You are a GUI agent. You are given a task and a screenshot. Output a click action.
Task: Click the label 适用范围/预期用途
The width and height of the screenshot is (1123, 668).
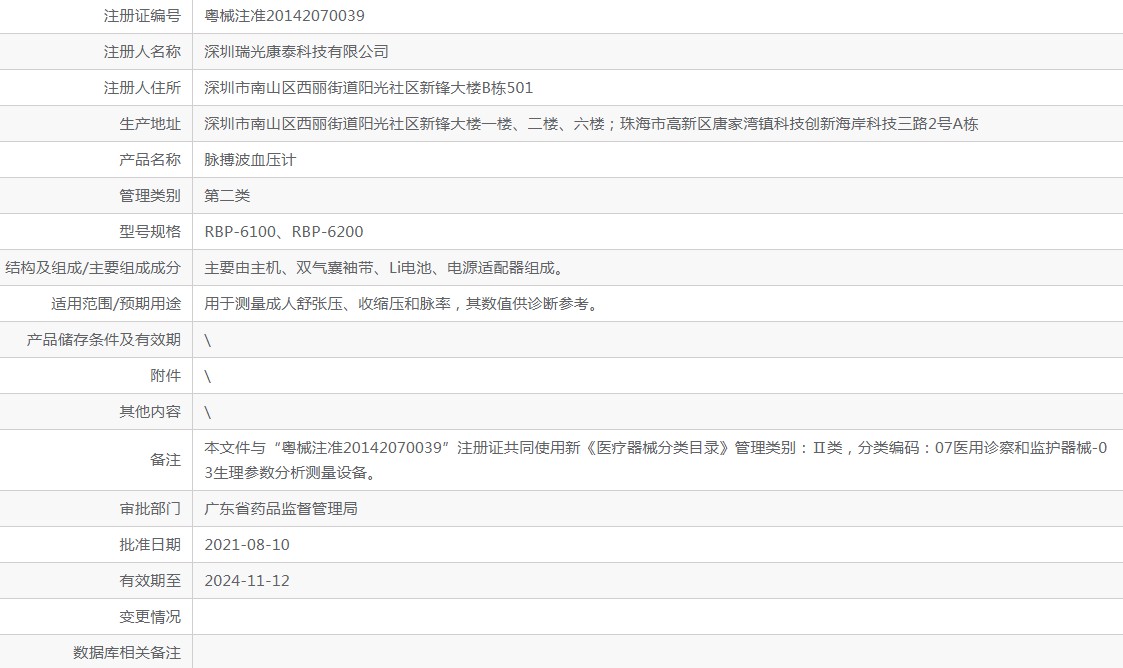point(116,304)
